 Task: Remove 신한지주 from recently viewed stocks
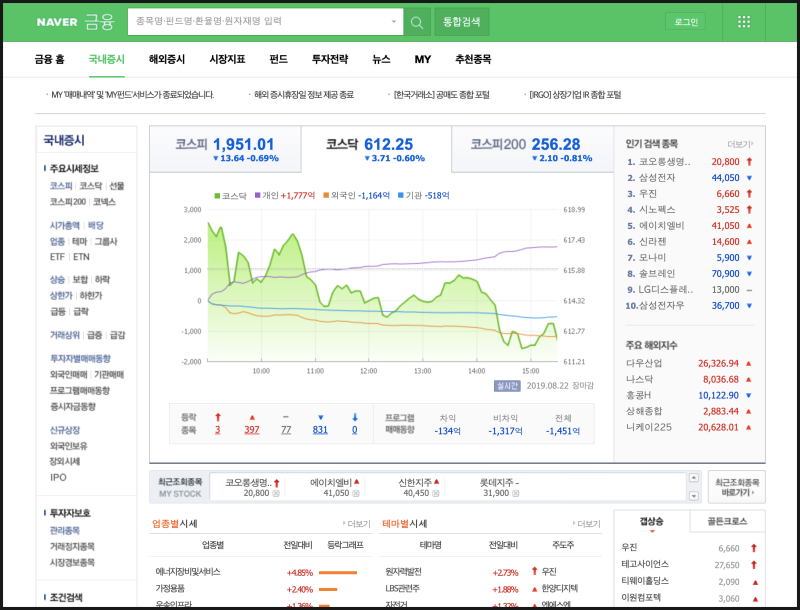[x=436, y=493]
